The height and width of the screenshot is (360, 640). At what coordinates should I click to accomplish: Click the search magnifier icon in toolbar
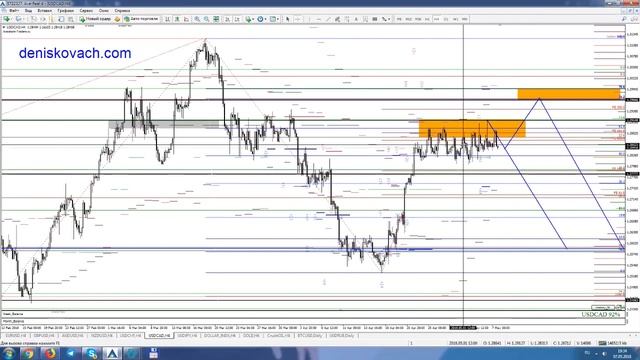[x=624, y=19]
